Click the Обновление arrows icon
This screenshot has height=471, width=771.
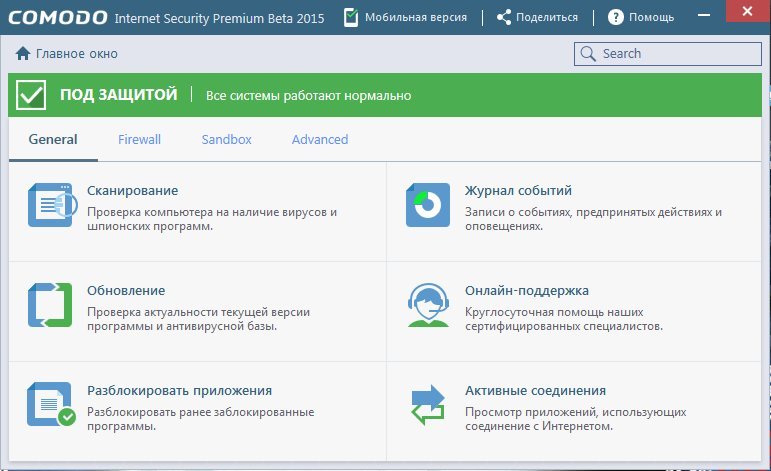tap(50, 305)
